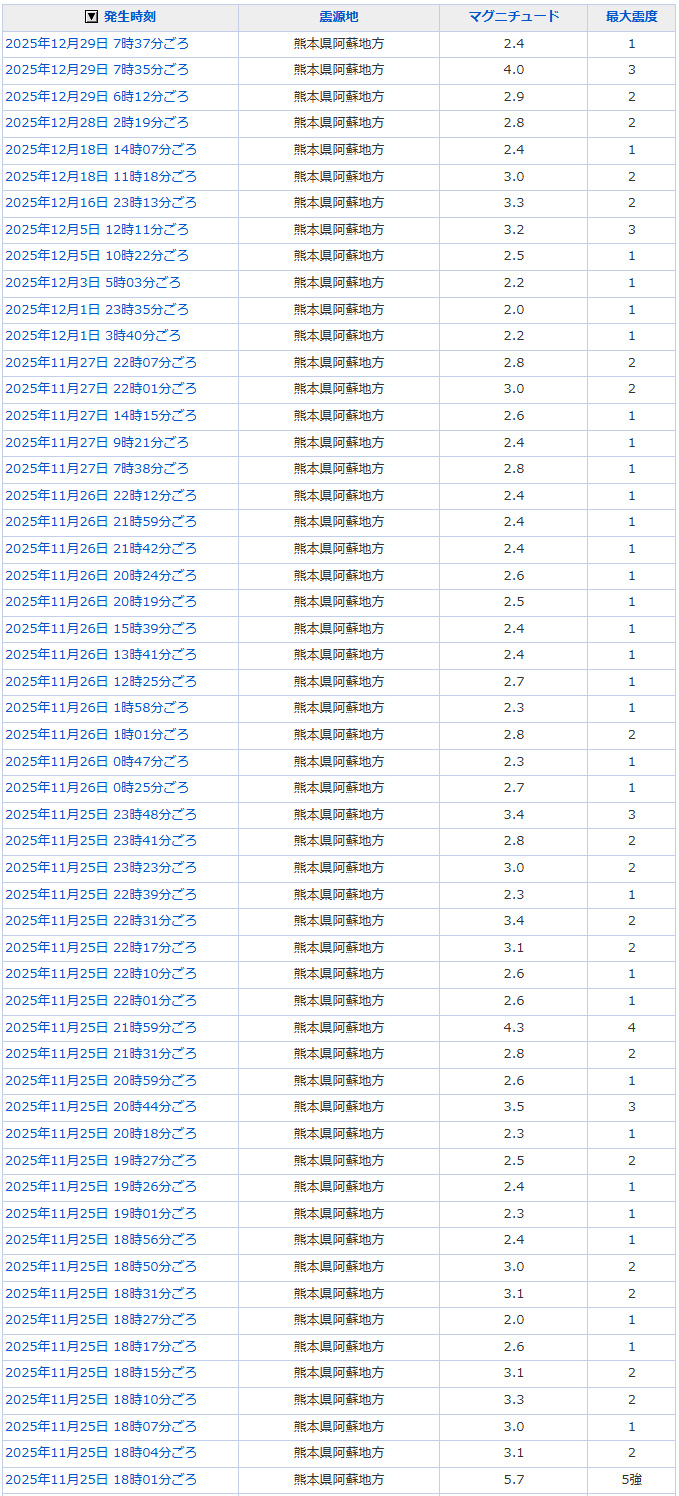Open the 2025年11月25日 23時48分ごろ earthquake entry
The height and width of the screenshot is (1496, 679).
click(x=100, y=814)
